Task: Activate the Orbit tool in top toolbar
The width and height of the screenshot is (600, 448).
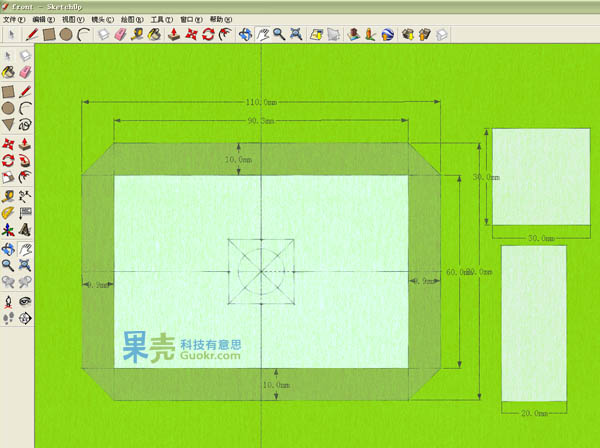Action: point(244,34)
